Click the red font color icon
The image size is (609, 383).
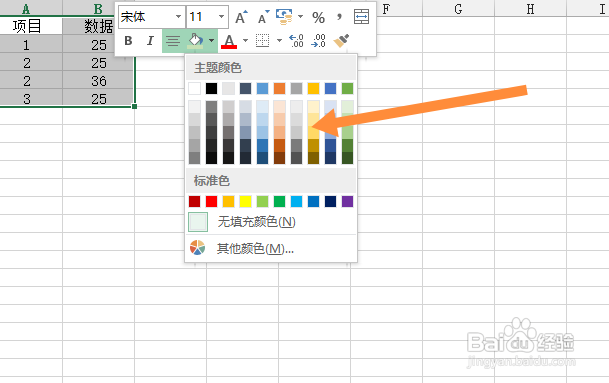coord(229,41)
